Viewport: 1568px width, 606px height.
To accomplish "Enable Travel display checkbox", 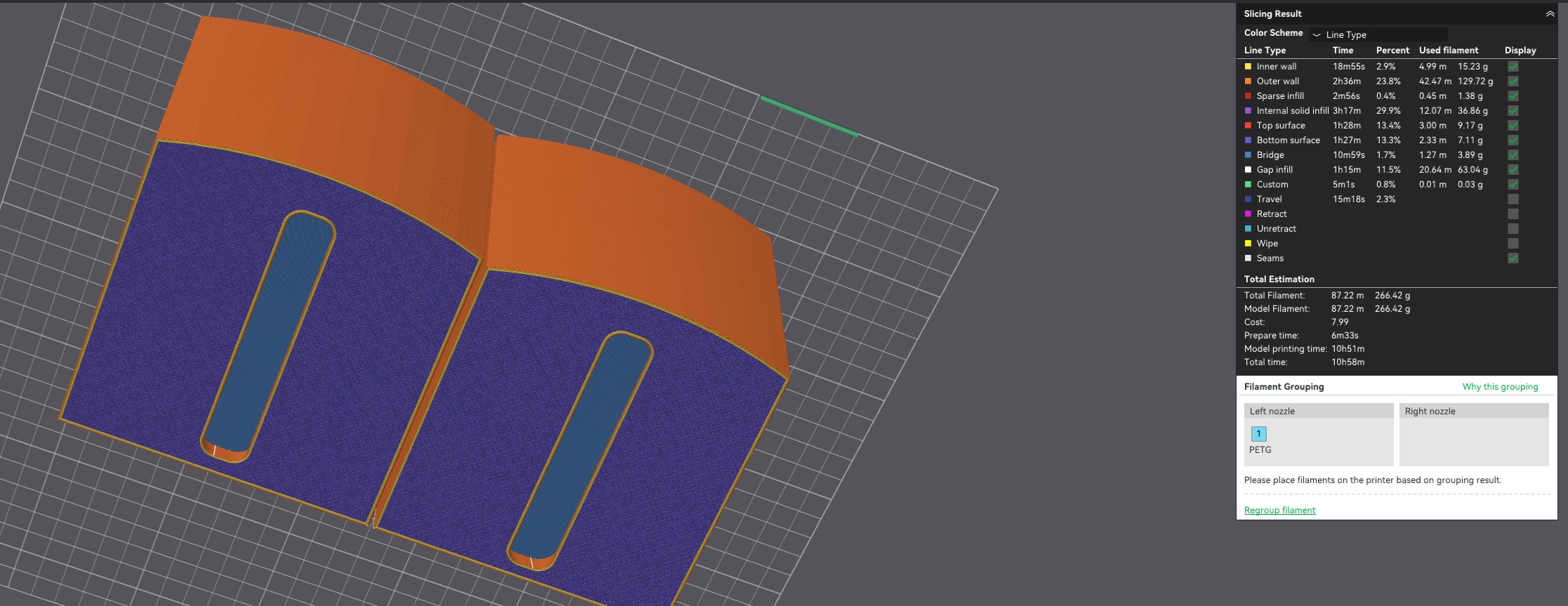I will coord(1513,199).
